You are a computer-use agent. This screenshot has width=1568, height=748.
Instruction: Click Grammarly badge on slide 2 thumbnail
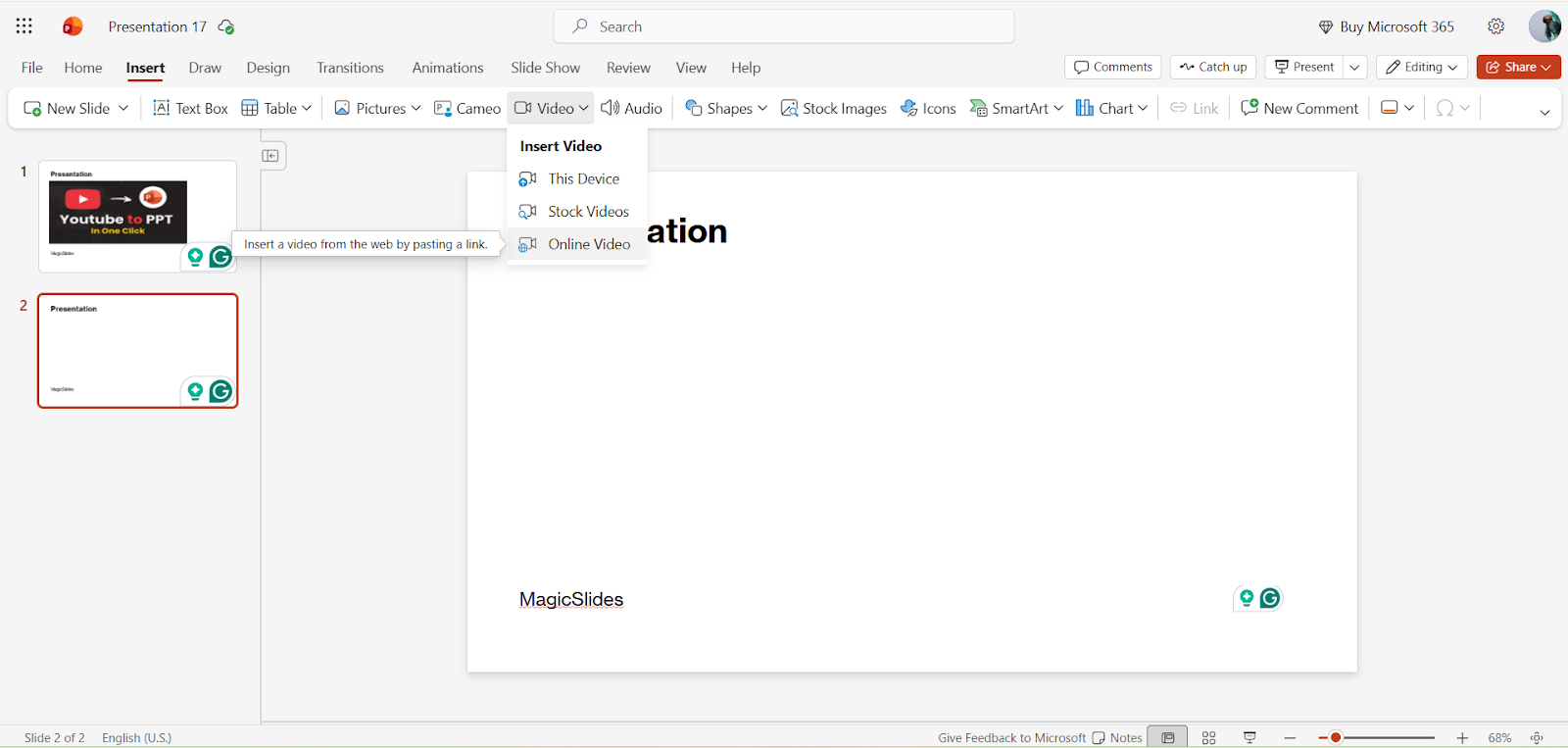[220, 391]
